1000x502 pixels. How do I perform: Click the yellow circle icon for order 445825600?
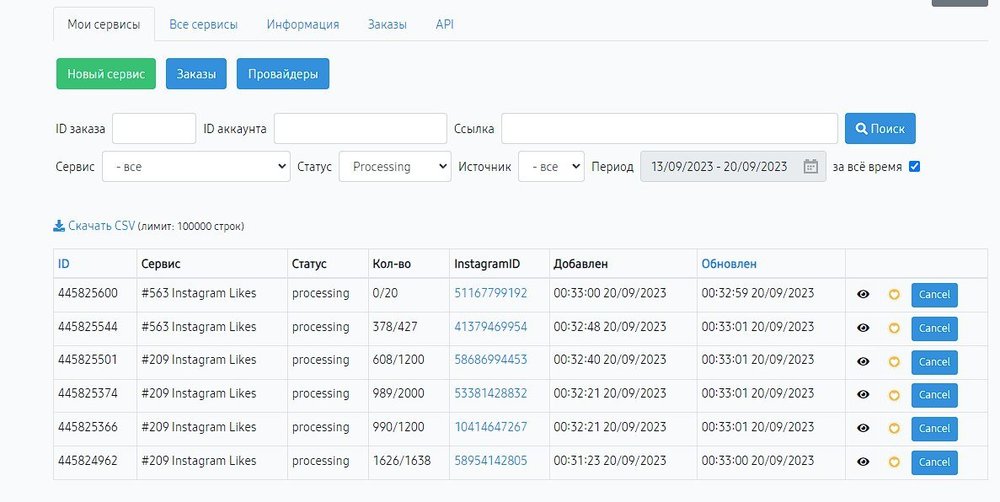click(x=894, y=295)
